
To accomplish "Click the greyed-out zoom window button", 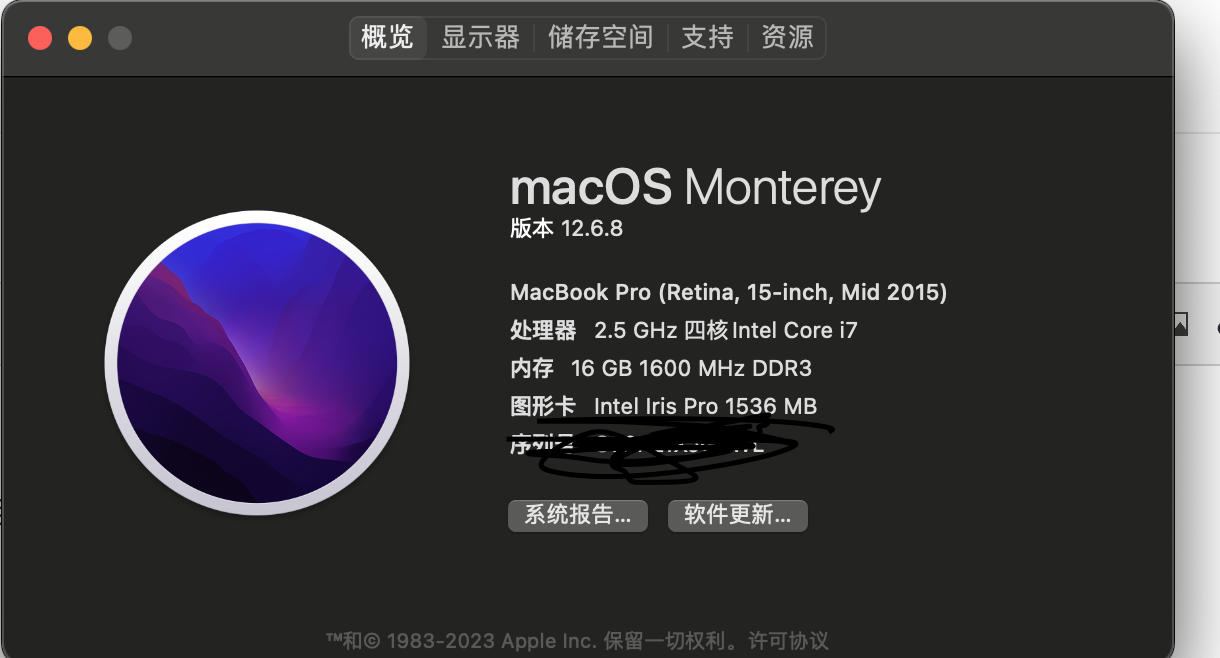I will pos(120,38).
